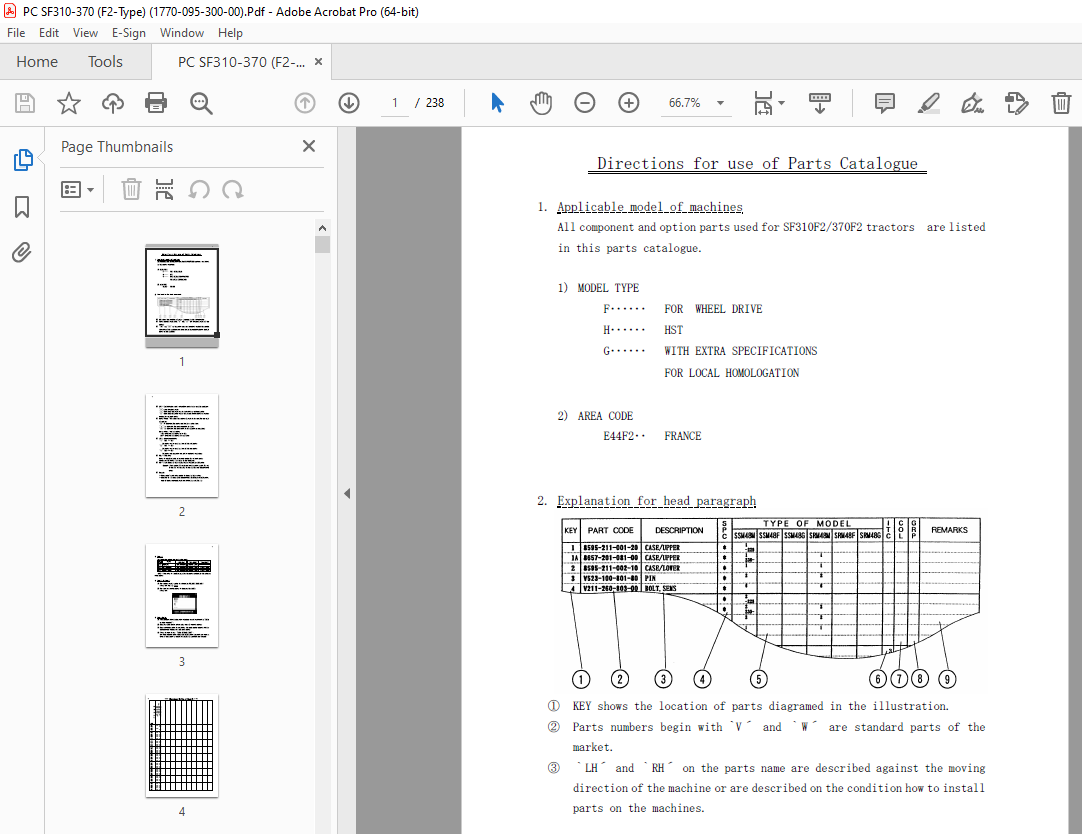This screenshot has height=834, width=1082.
Task: Click the thumbnails panel scrollbar handle
Action: point(322,245)
